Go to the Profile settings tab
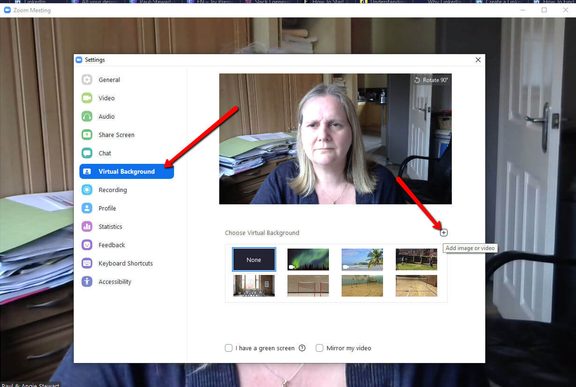This screenshot has height=387, width=576. 107,208
